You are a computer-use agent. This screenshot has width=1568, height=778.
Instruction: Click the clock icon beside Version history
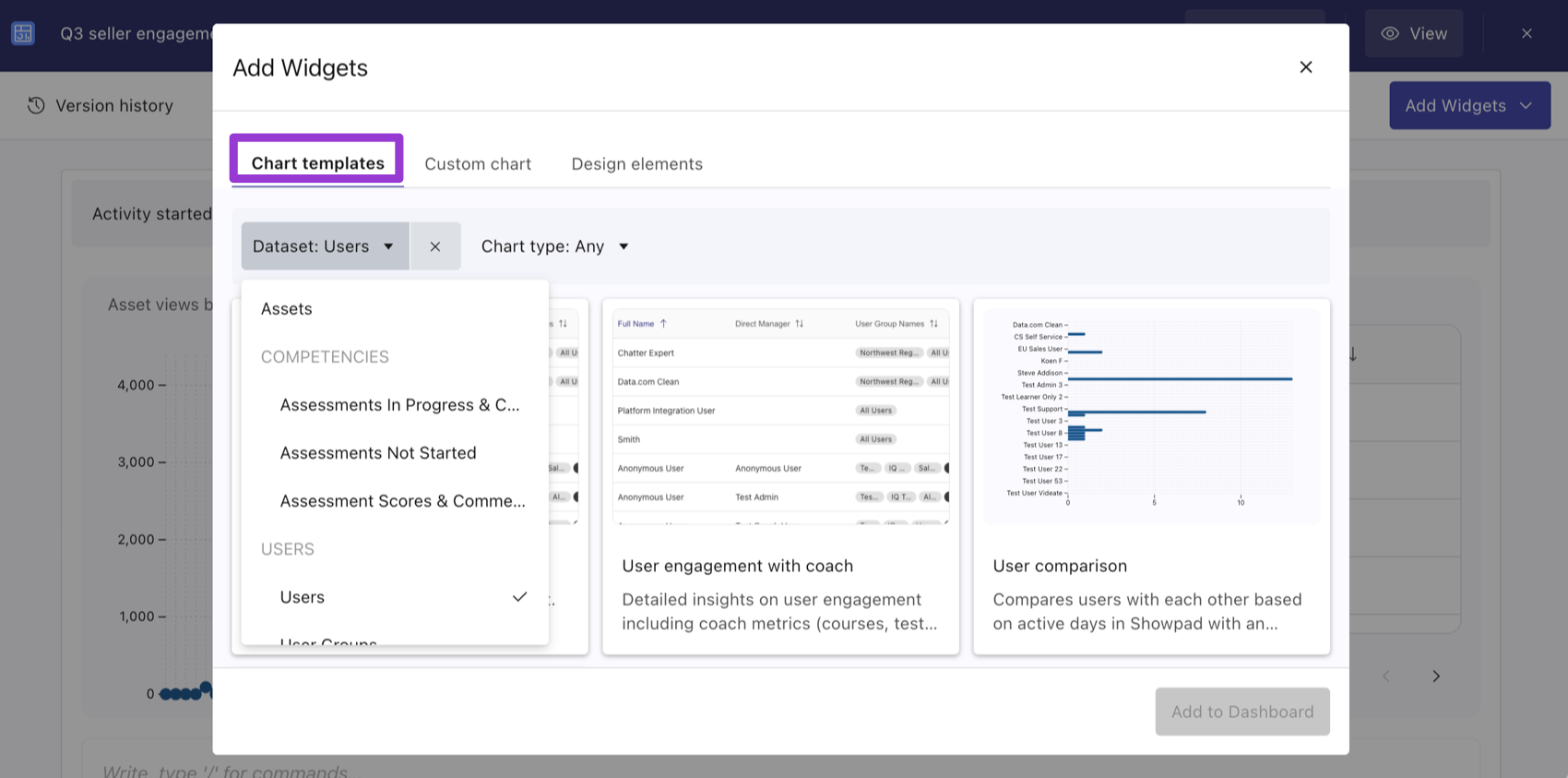pos(36,105)
